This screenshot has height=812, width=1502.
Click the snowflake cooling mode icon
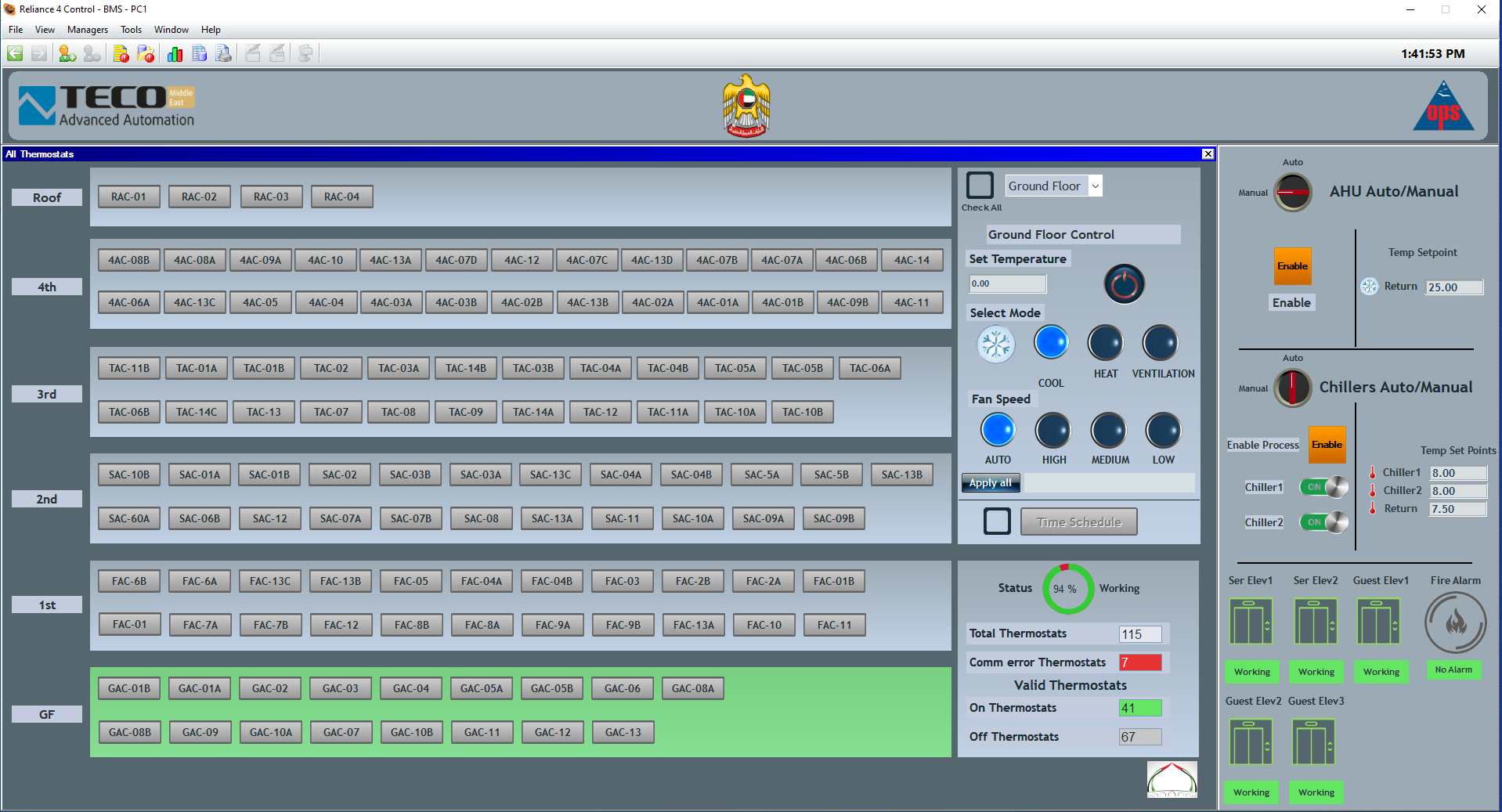coord(996,344)
